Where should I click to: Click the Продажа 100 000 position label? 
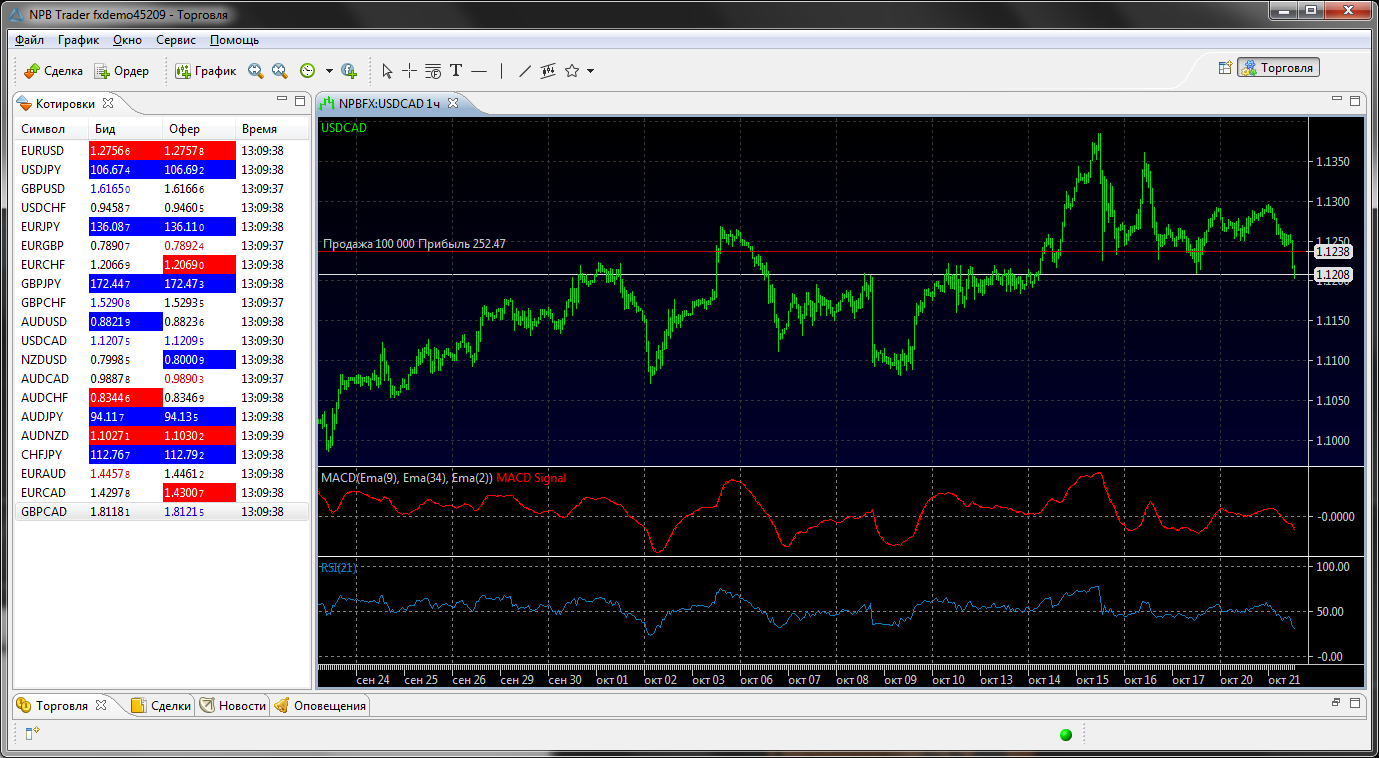[414, 244]
